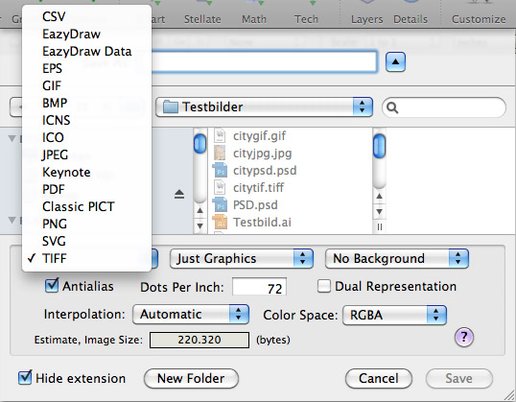Uncheck the Antialias checkbox

(52, 286)
